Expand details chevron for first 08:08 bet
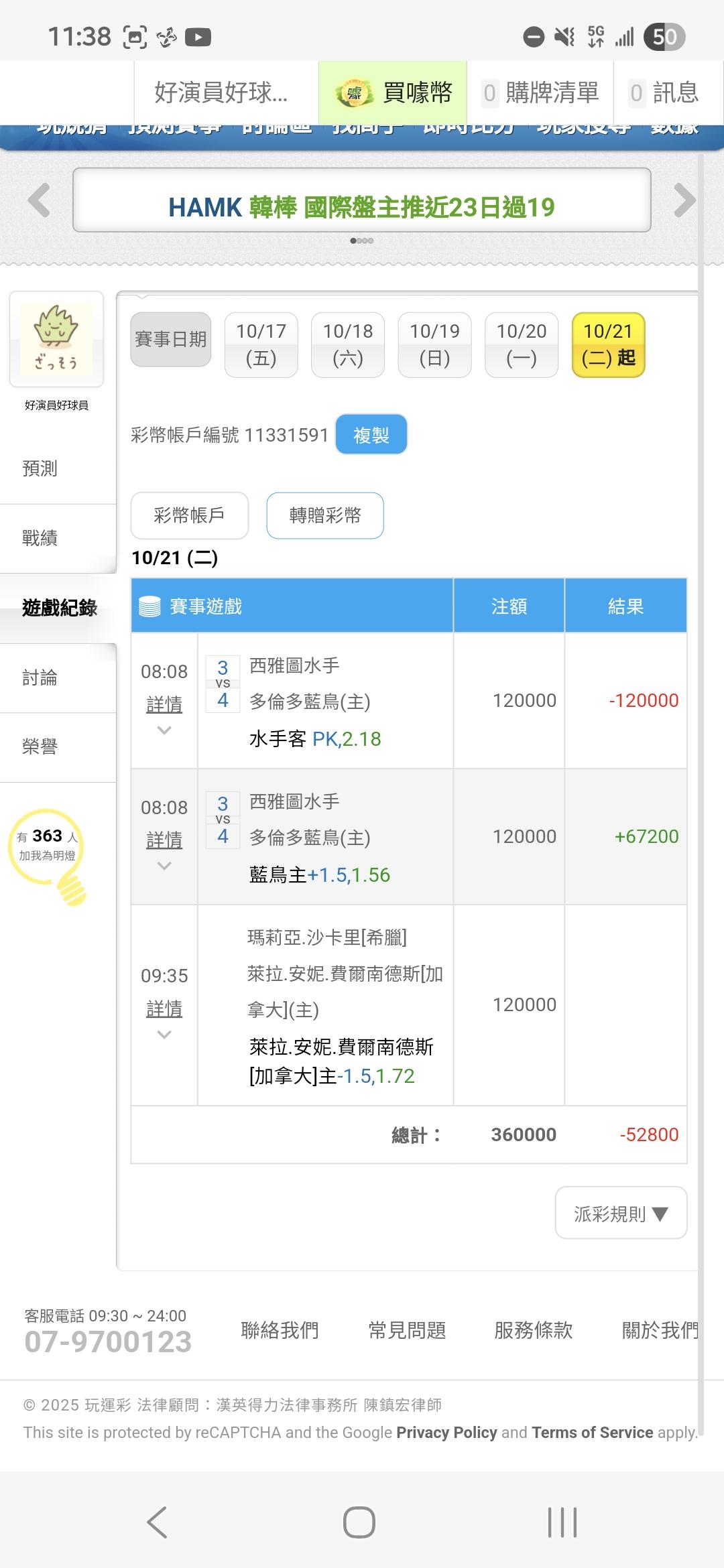724x1568 pixels. 164,730
